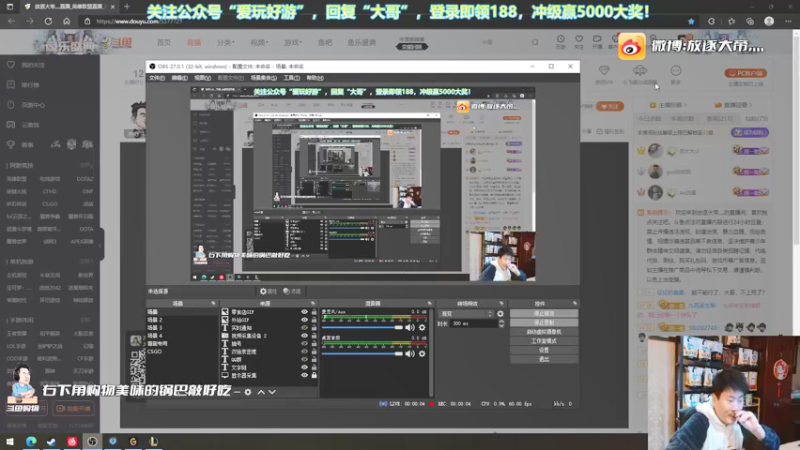Viewport: 800px width, 450px height.
Task: Click the mixer panel vertical scrollbar
Action: tap(432, 352)
